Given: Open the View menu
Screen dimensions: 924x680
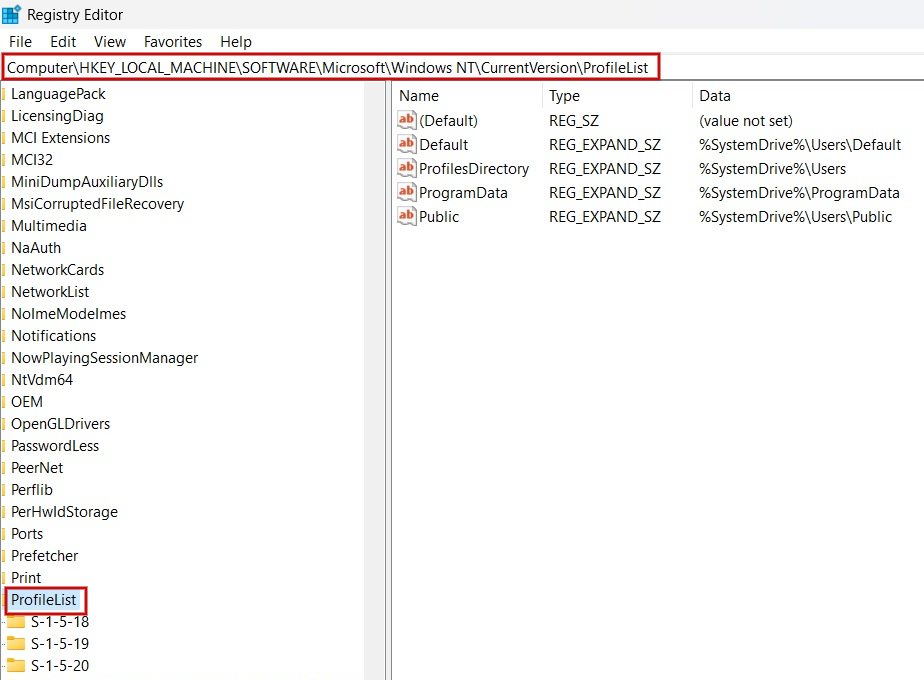Looking at the screenshot, I should click(109, 42).
